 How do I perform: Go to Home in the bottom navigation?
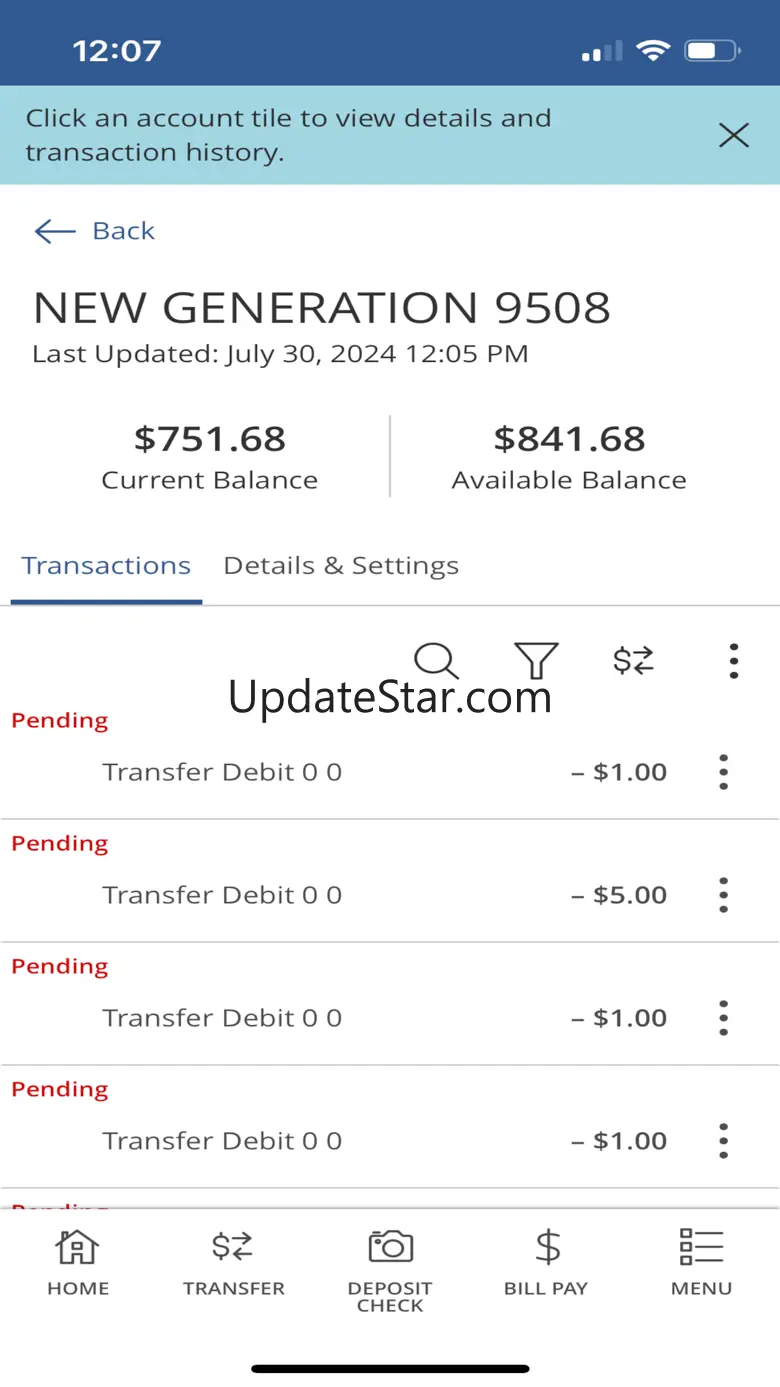[78, 1262]
